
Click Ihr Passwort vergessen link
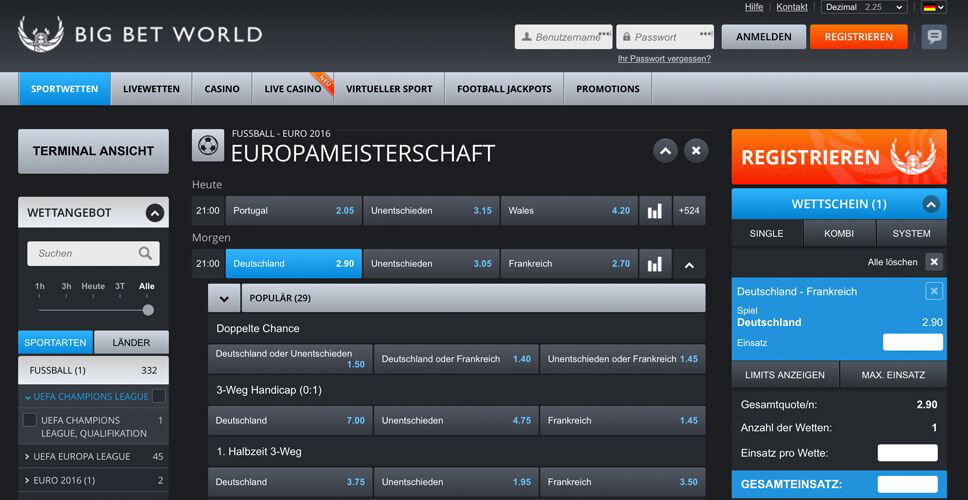point(664,59)
